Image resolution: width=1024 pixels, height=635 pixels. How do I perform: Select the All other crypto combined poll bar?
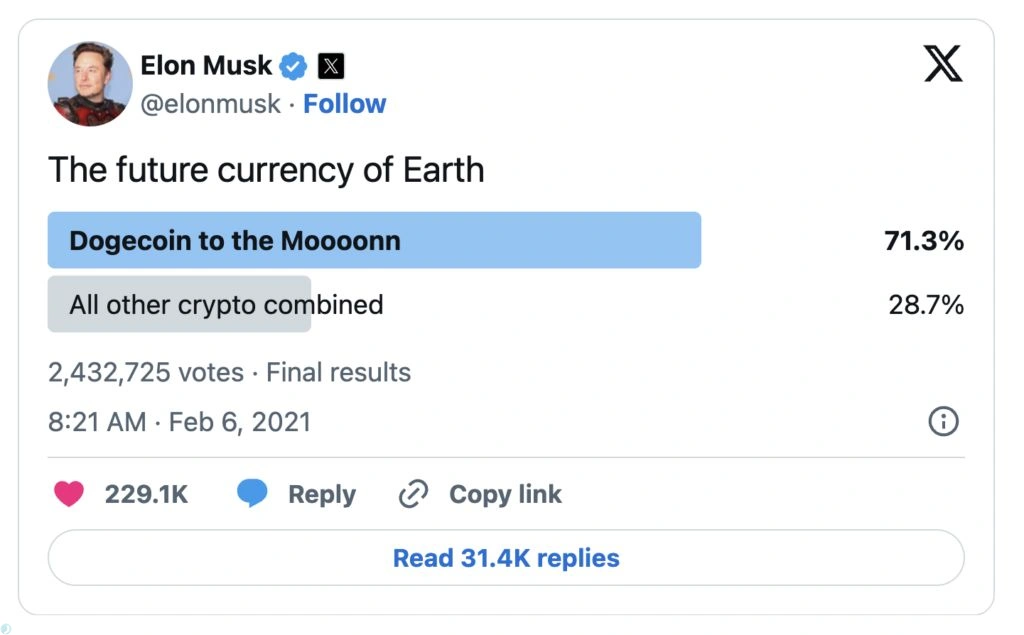point(180,305)
